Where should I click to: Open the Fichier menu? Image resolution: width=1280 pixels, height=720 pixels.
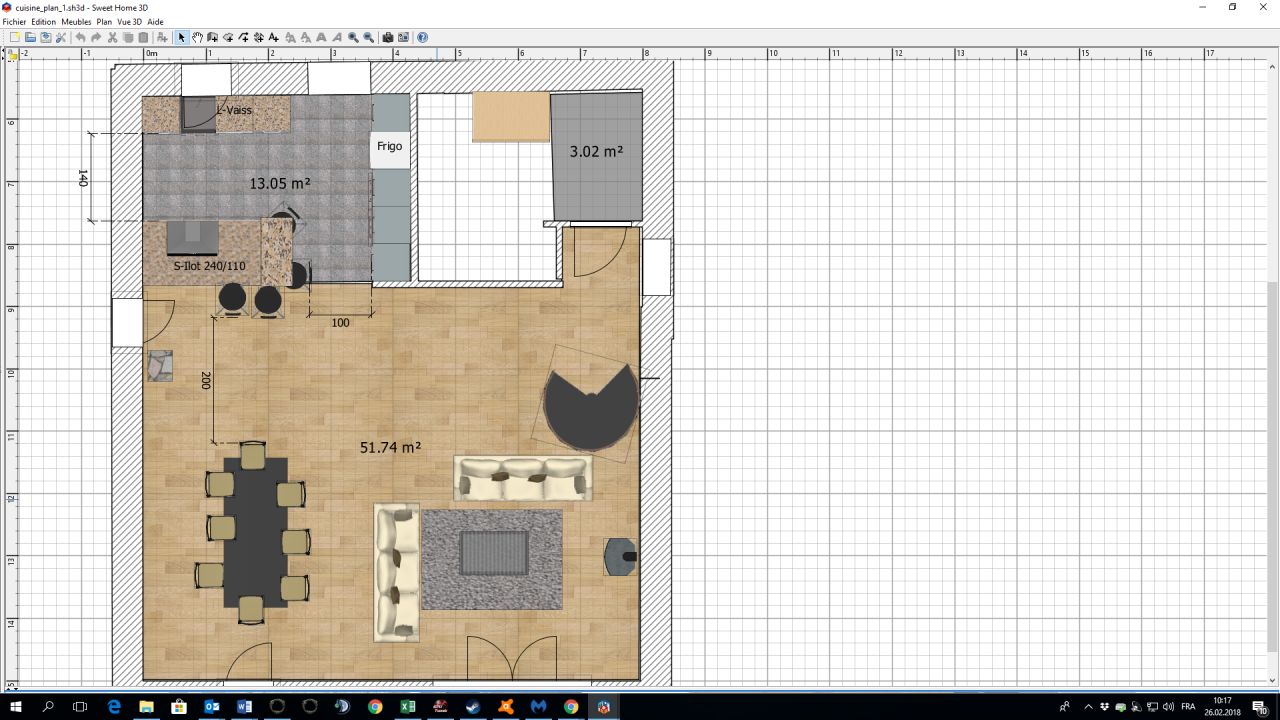(x=14, y=21)
